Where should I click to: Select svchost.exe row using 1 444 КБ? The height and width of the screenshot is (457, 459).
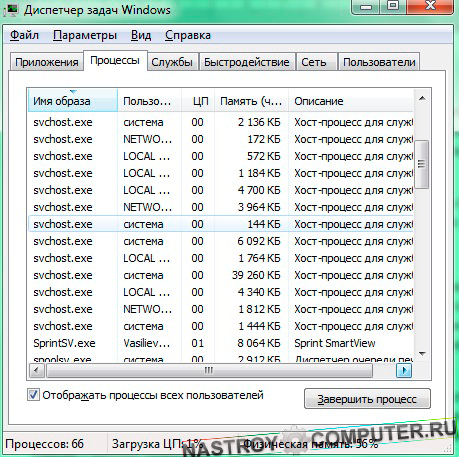pyautogui.click(x=221, y=326)
